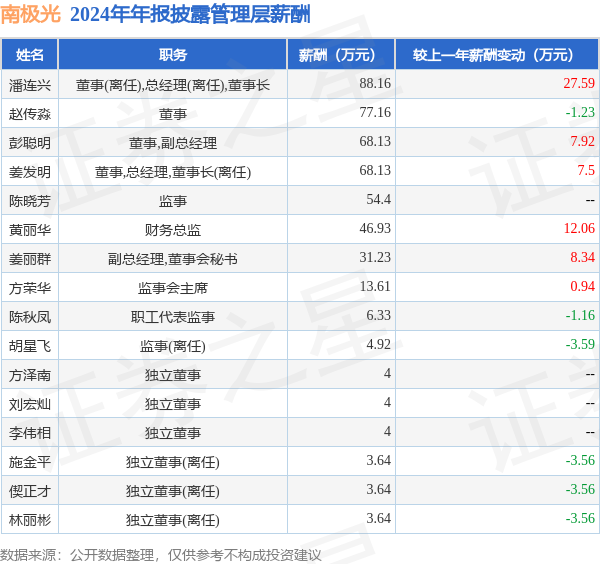The height and width of the screenshot is (564, 600).
Task: Click 赵传淼's position 董事
Action: click(x=173, y=114)
